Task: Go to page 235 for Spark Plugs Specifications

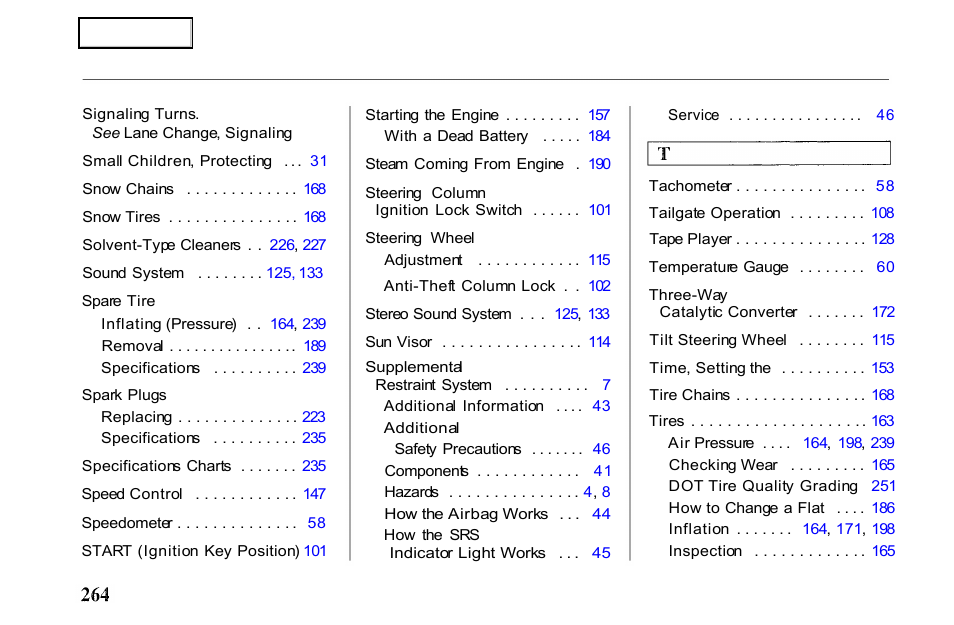Action: point(314,438)
